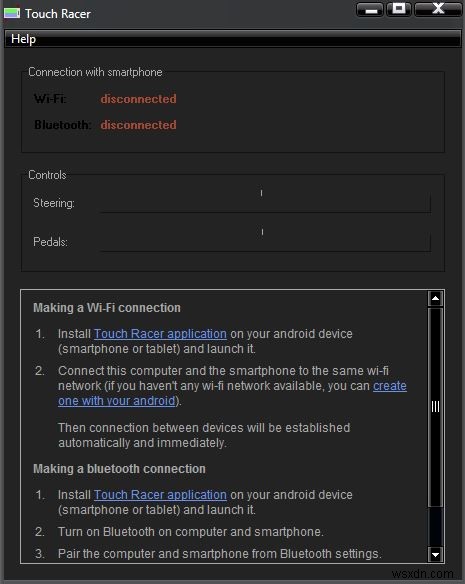Click the 'Making a Wi-Fi connection' heading

(107, 308)
